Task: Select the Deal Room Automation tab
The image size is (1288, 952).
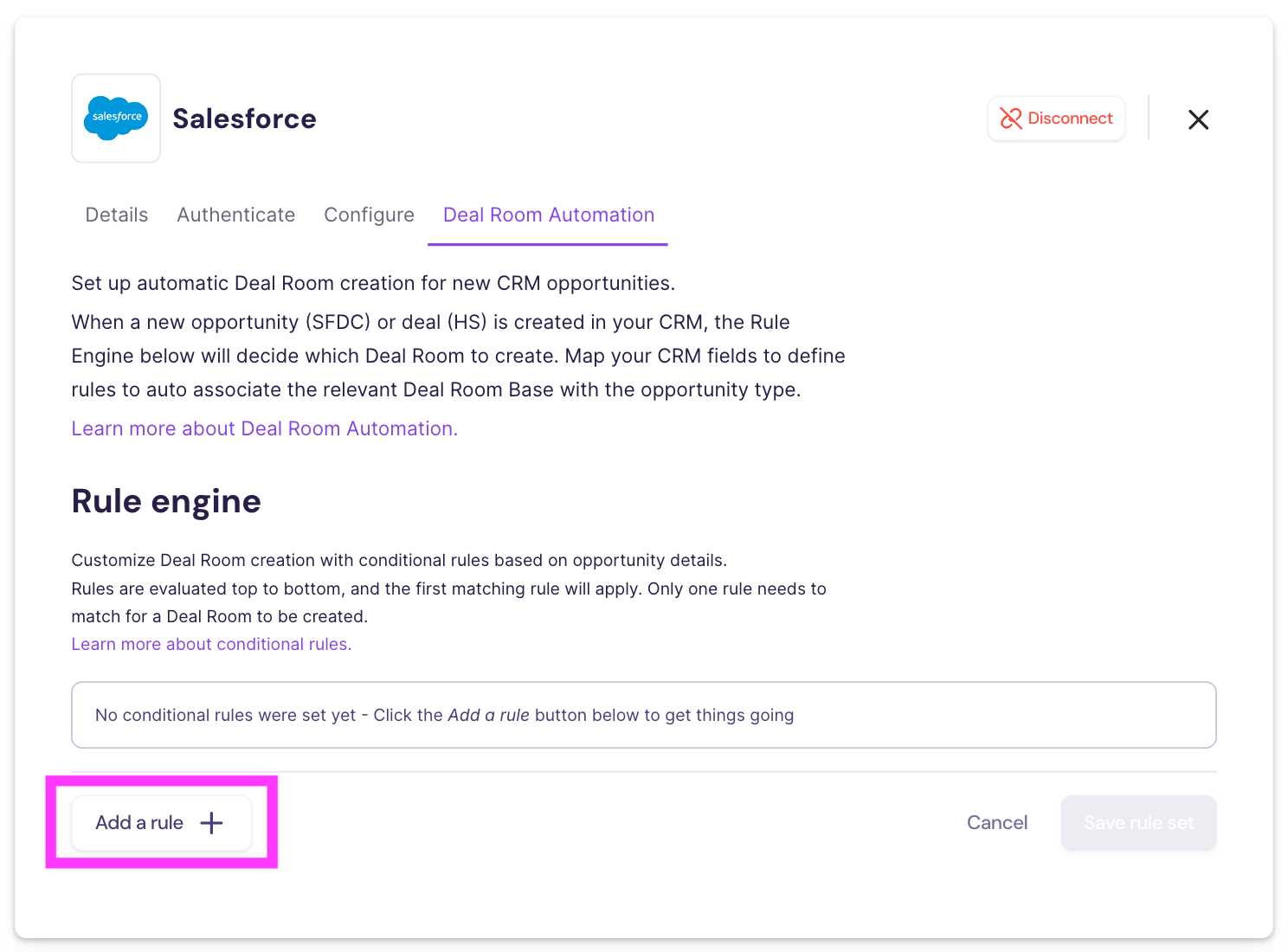Action: point(549,215)
